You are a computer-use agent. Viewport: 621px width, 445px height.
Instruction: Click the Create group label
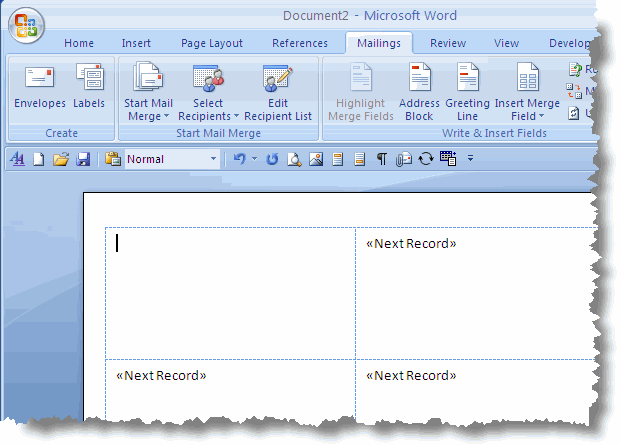(61, 133)
